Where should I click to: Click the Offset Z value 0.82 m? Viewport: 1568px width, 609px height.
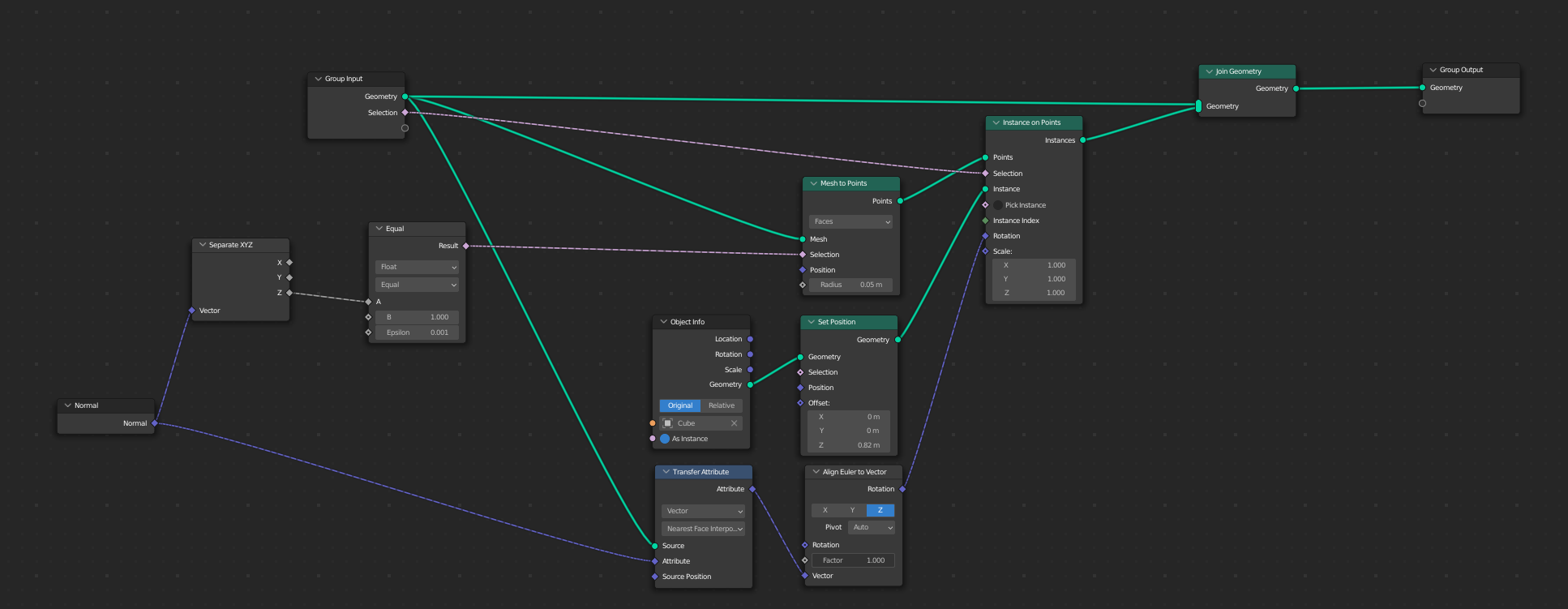(849, 445)
